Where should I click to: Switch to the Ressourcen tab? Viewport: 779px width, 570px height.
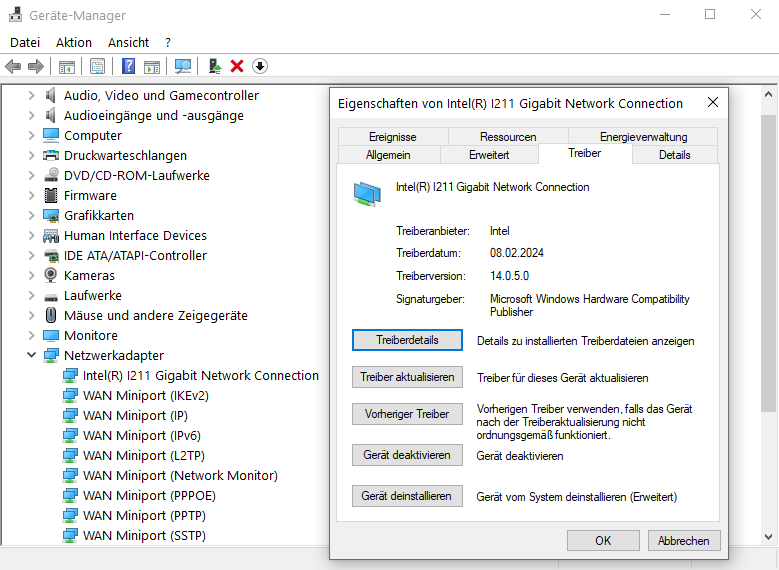point(508,137)
